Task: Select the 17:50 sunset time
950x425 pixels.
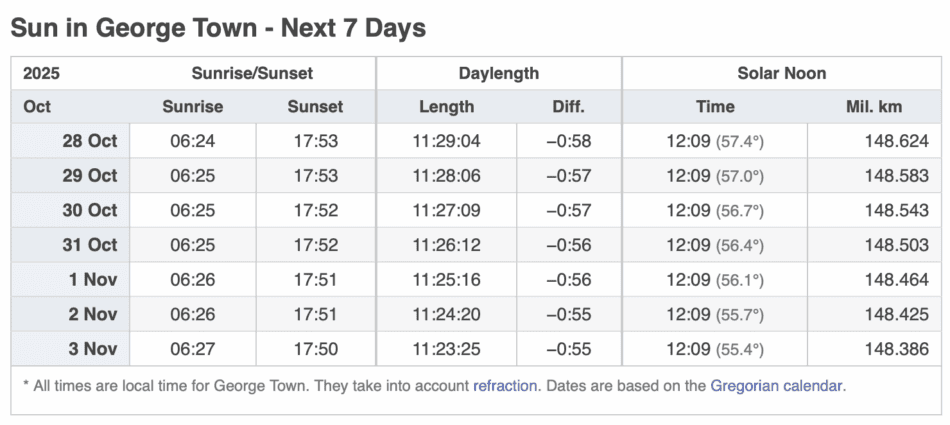Action: click(315, 349)
